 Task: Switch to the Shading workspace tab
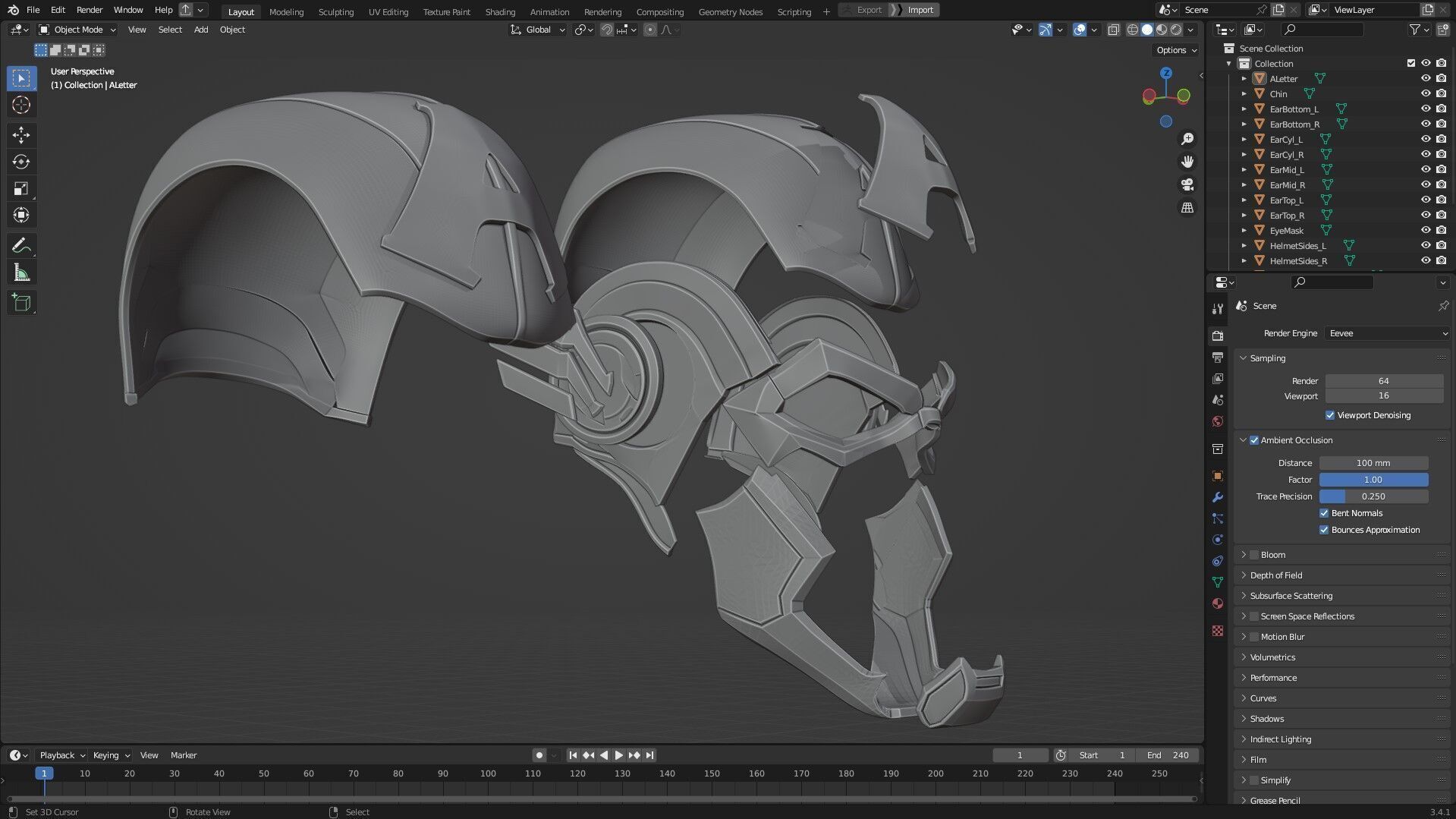pyautogui.click(x=500, y=11)
